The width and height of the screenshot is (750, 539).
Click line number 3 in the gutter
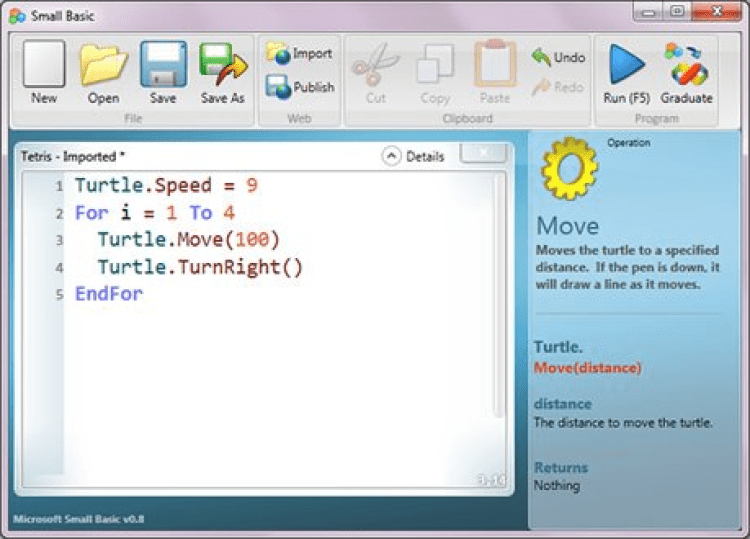59,240
